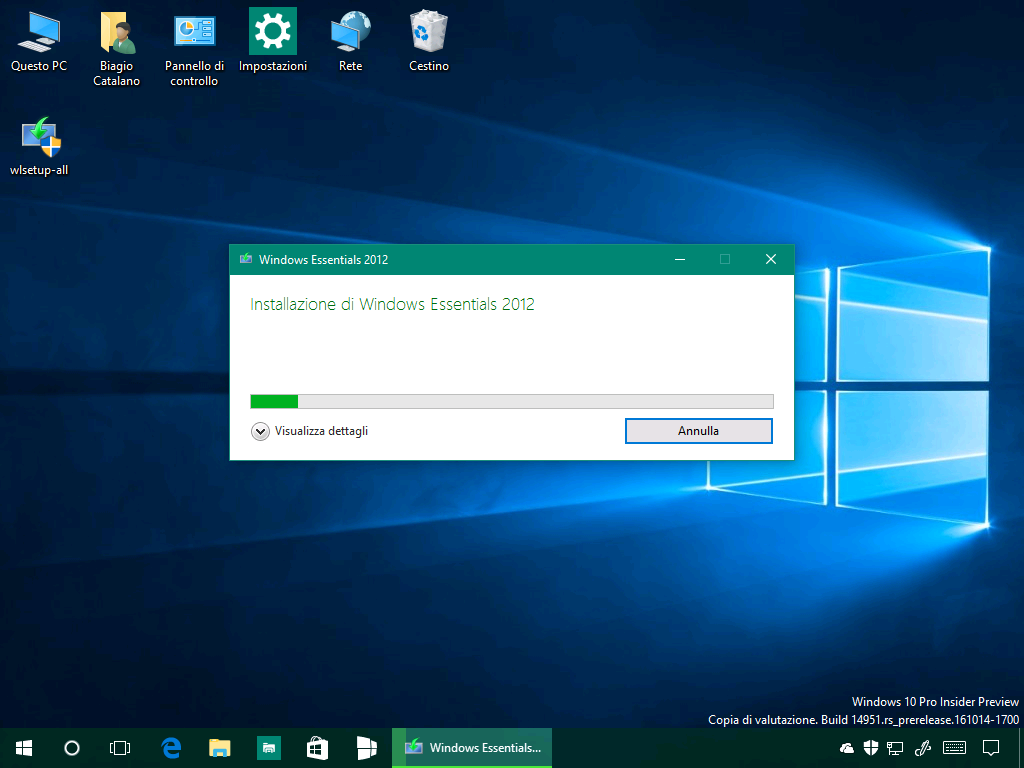Select the wlsetup-all installer icon
1024x768 pixels.
(x=39, y=146)
